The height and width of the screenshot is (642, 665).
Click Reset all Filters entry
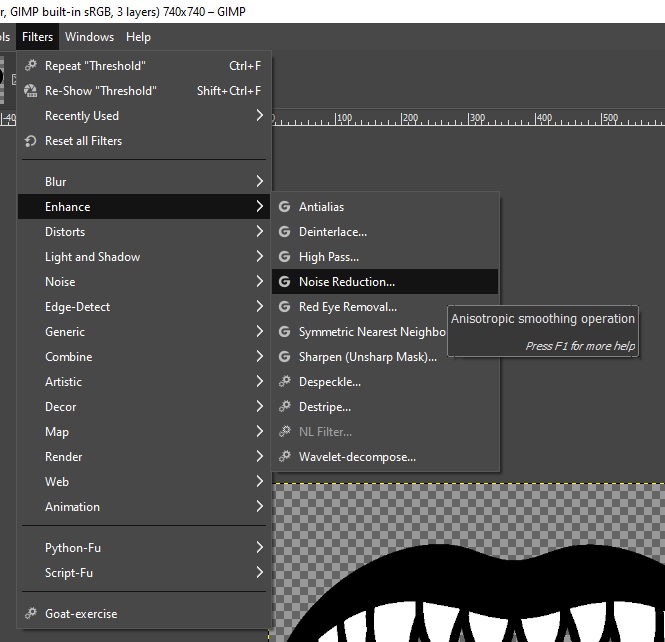point(144,141)
